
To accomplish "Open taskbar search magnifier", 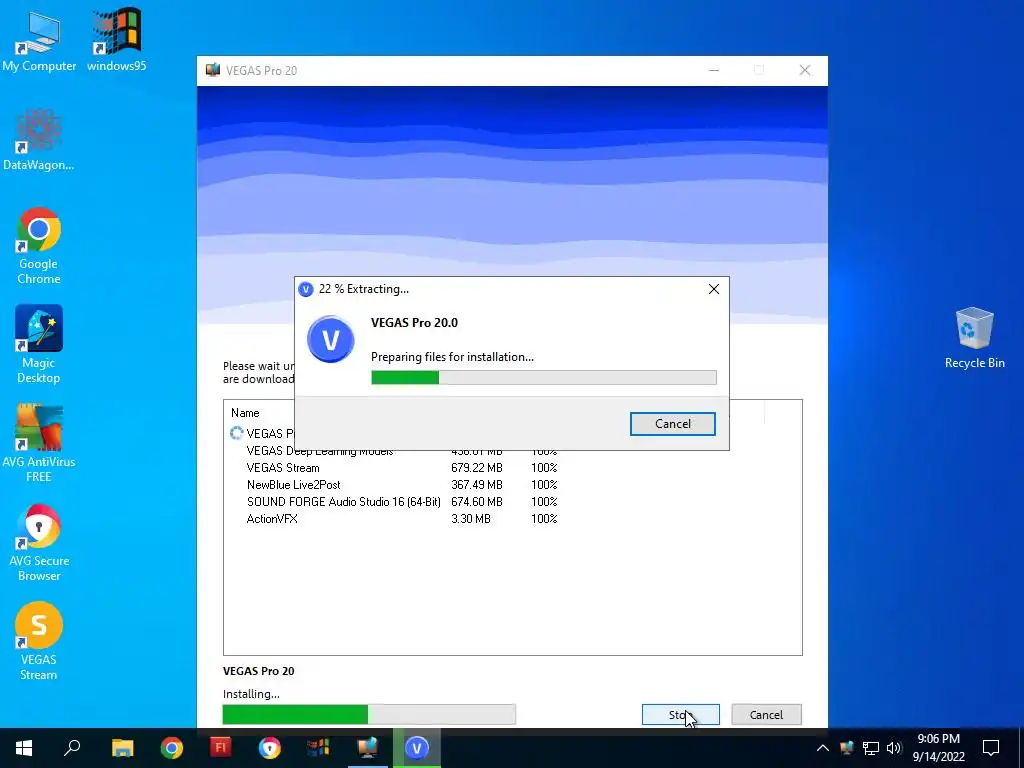I will click(72, 748).
